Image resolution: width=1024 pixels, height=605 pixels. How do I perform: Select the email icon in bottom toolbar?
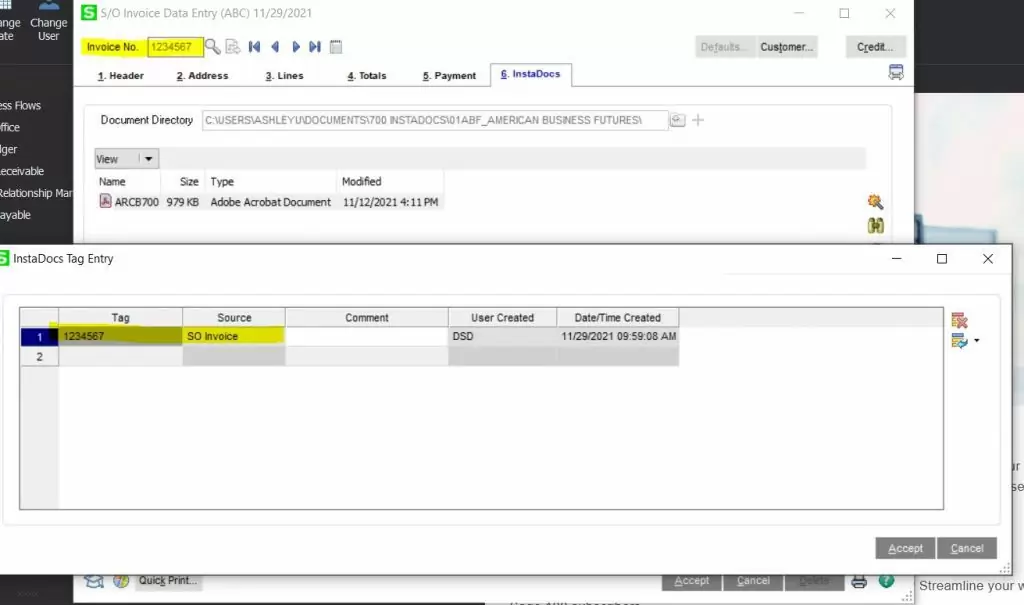(x=93, y=580)
